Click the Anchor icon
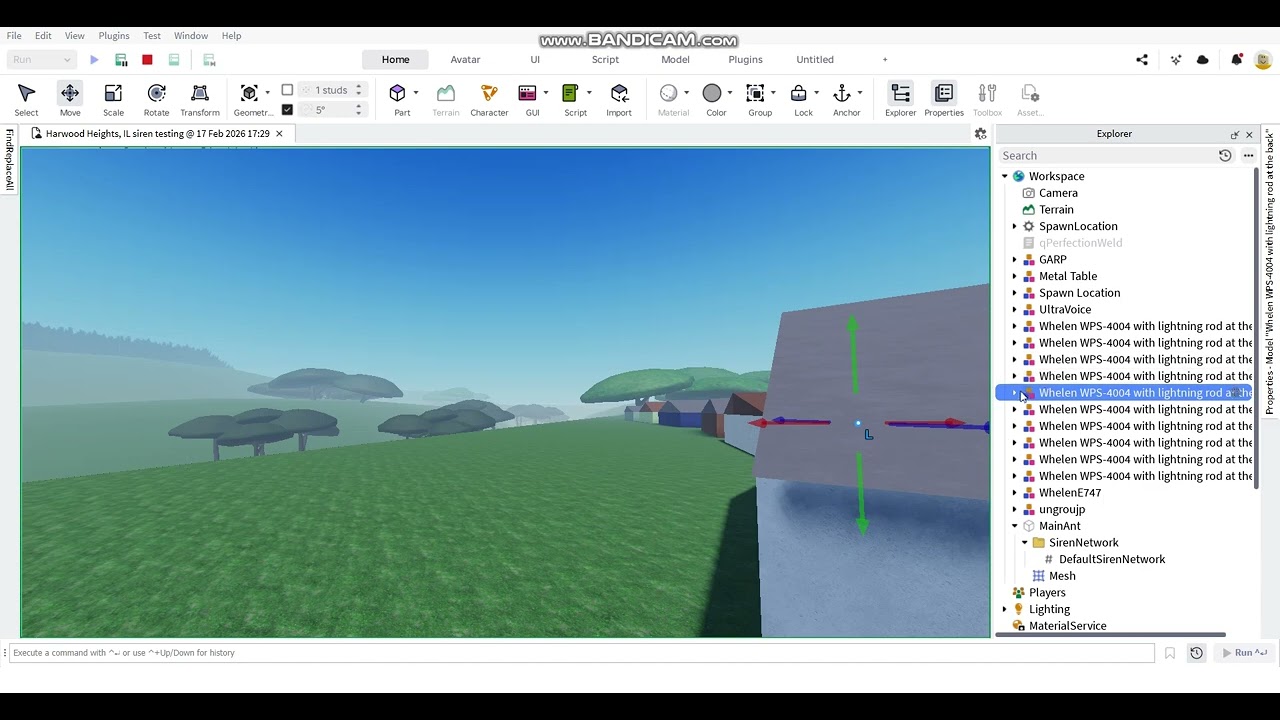The height and width of the screenshot is (720, 1280). [x=842, y=93]
